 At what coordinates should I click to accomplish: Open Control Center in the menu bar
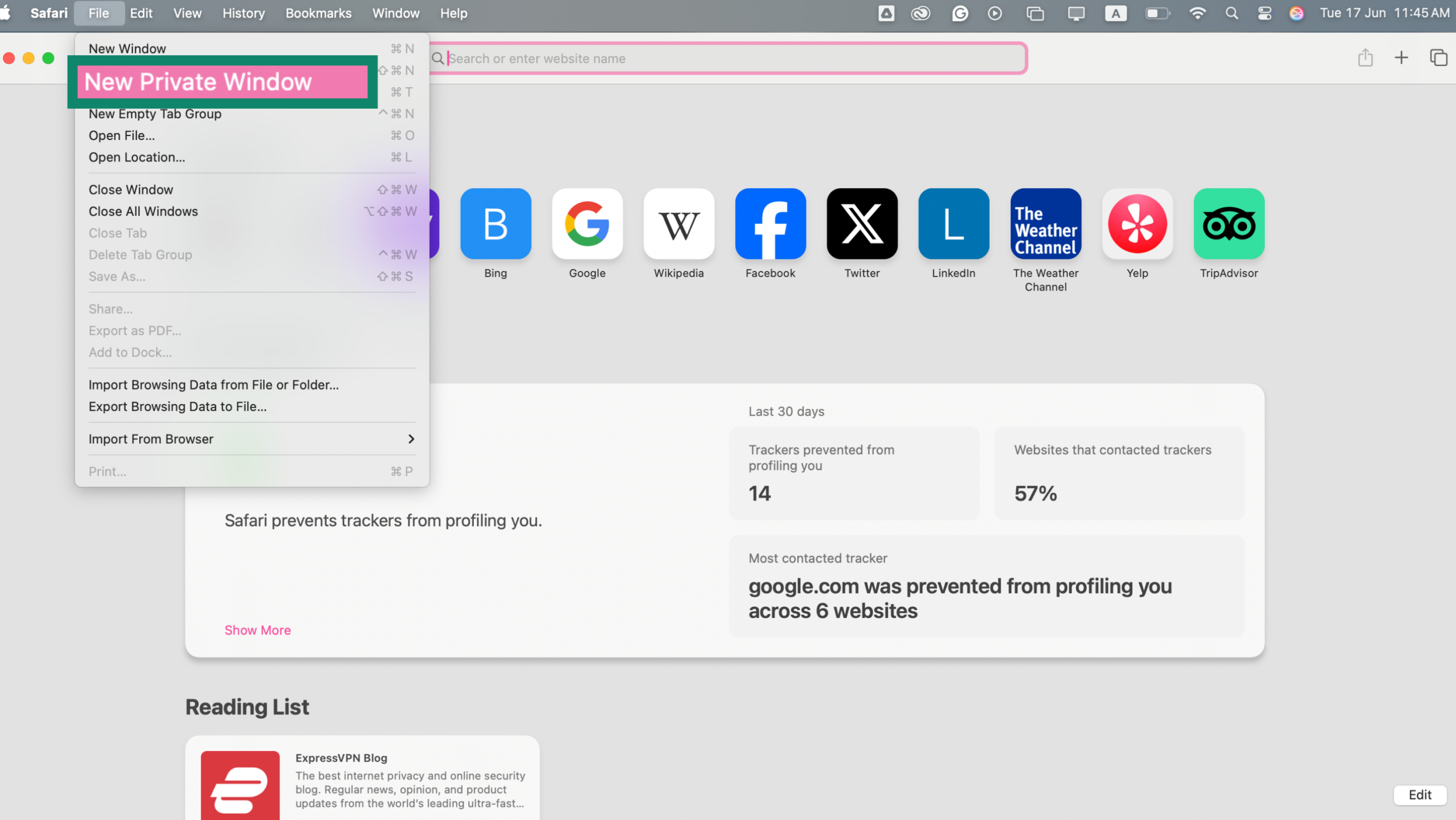point(1264,13)
